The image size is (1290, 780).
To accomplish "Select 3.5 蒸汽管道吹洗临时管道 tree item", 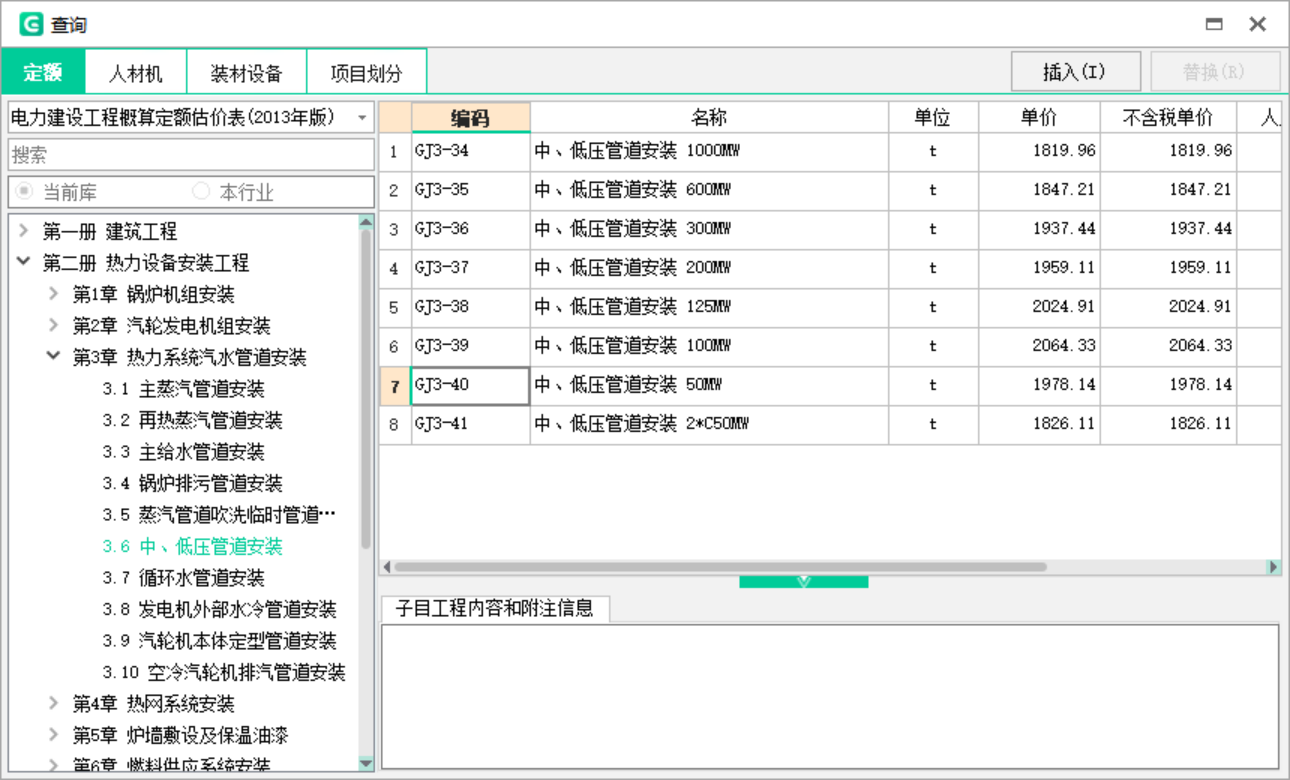I will pos(219,514).
